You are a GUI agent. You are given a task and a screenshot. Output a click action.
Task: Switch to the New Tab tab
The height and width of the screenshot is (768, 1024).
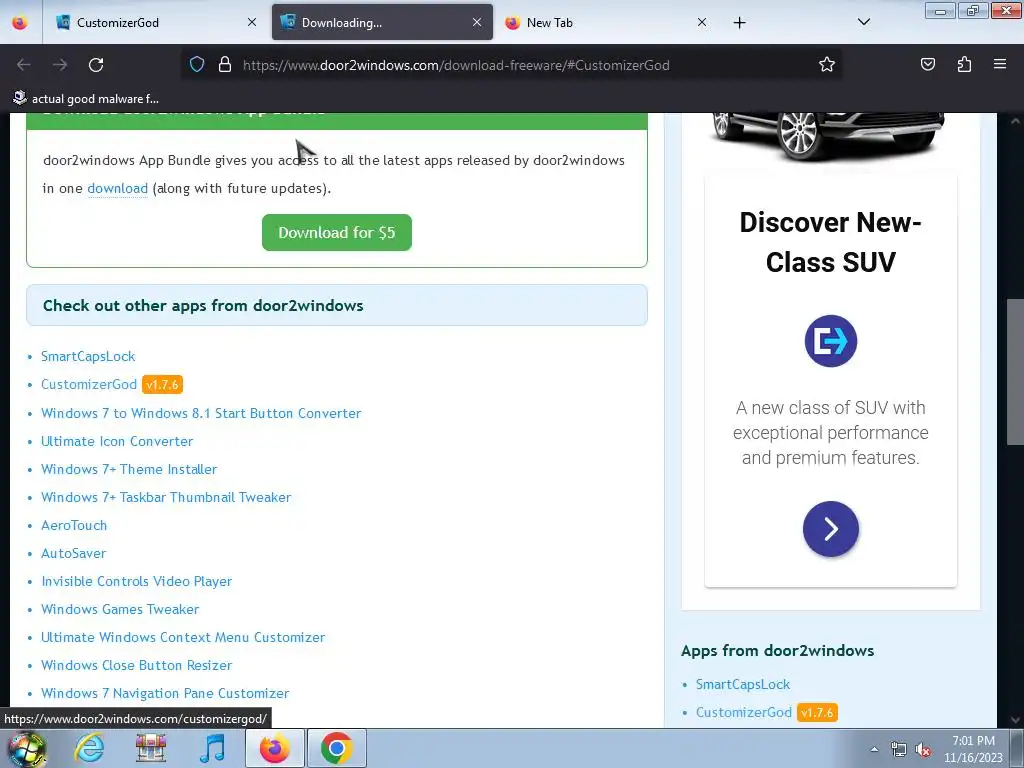607,22
